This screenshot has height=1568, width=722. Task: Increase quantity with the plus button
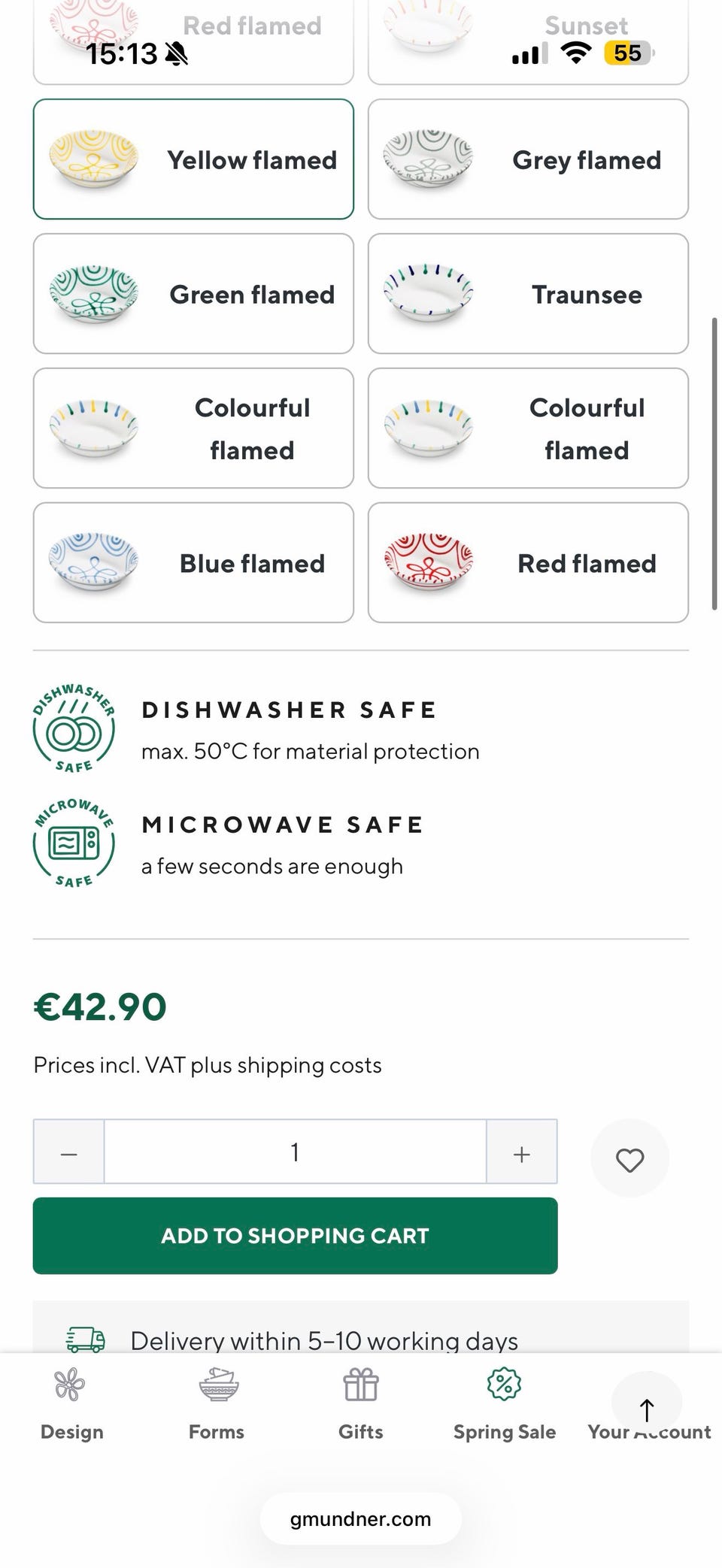pos(522,1153)
